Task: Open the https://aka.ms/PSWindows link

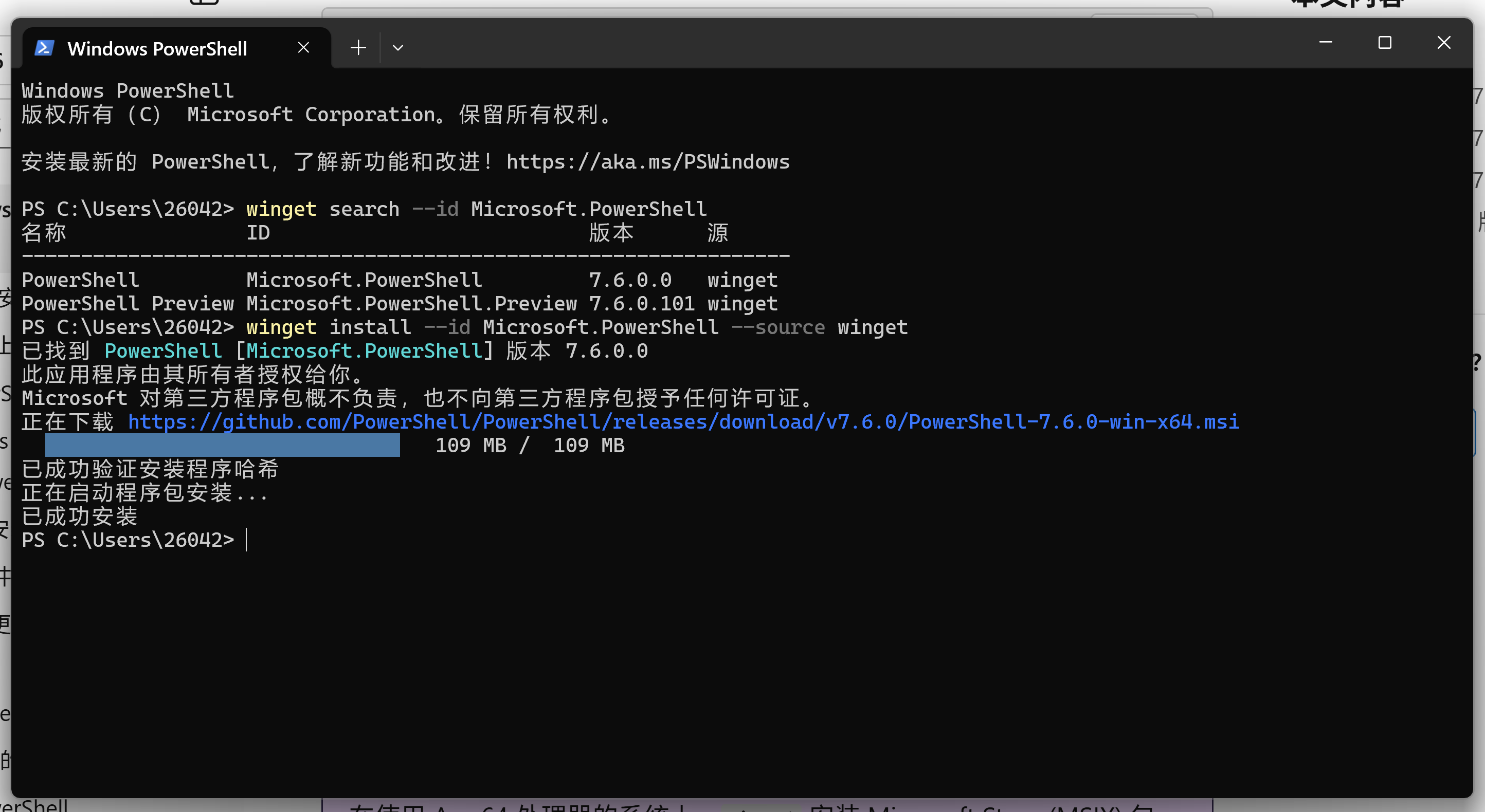Action: point(648,162)
